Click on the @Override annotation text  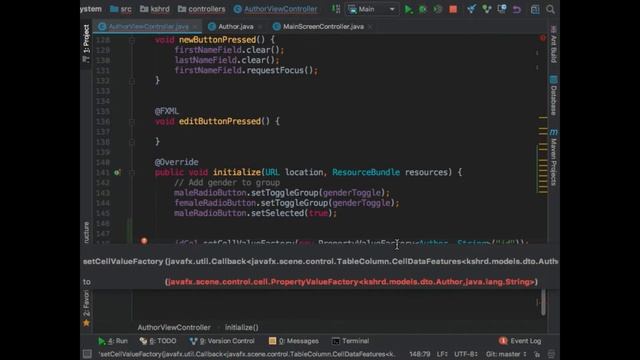click(176, 162)
